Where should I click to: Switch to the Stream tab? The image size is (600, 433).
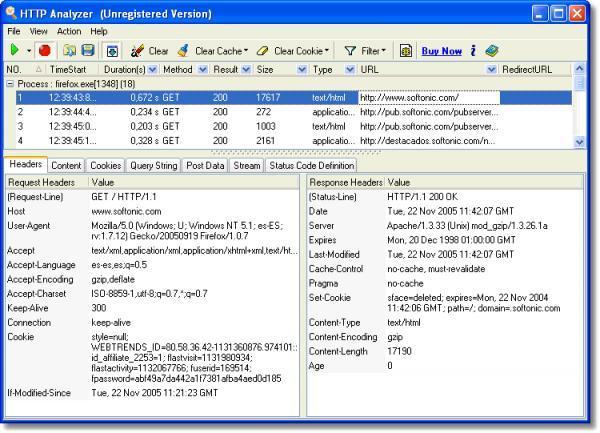247,166
